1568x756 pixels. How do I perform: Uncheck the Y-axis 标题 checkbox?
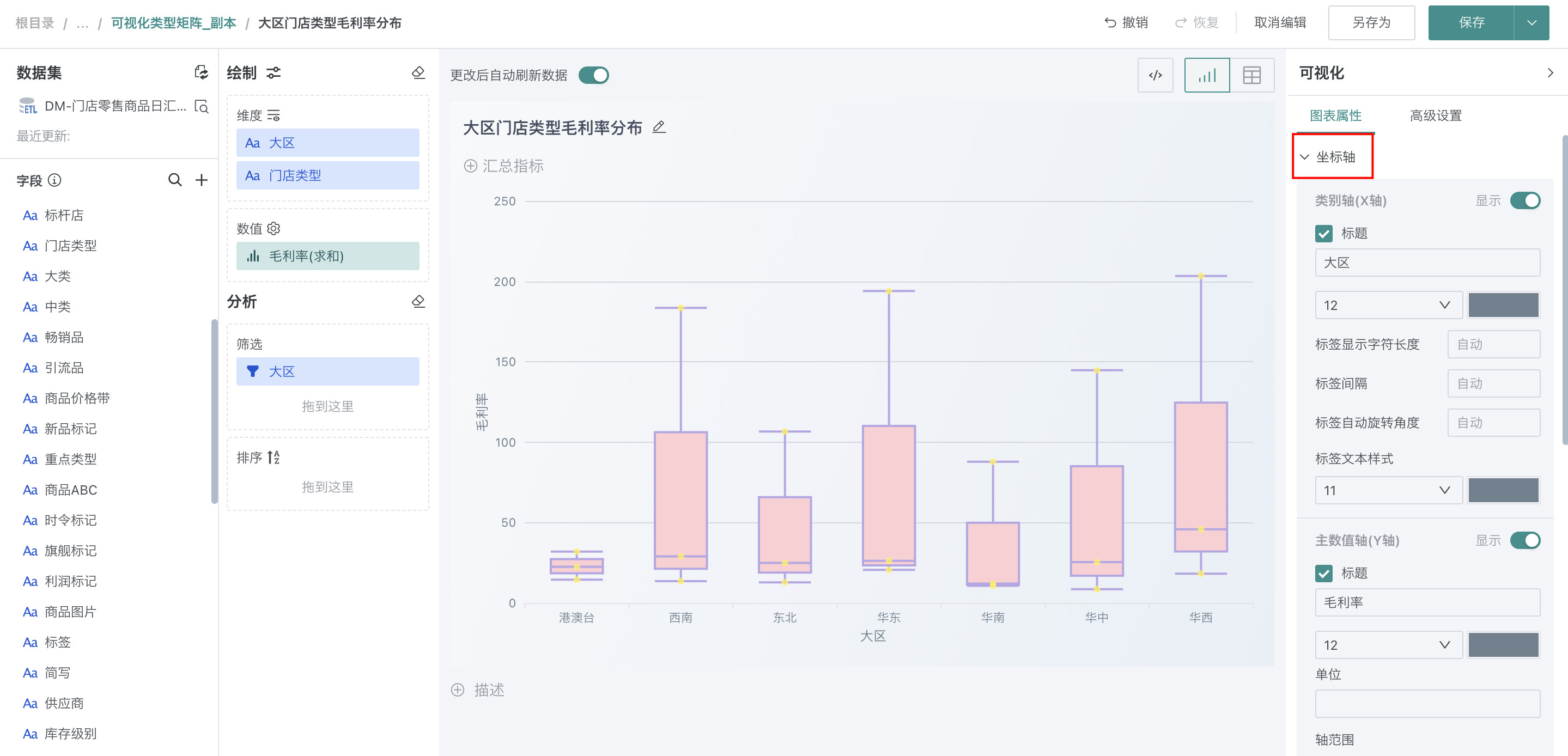[1323, 573]
